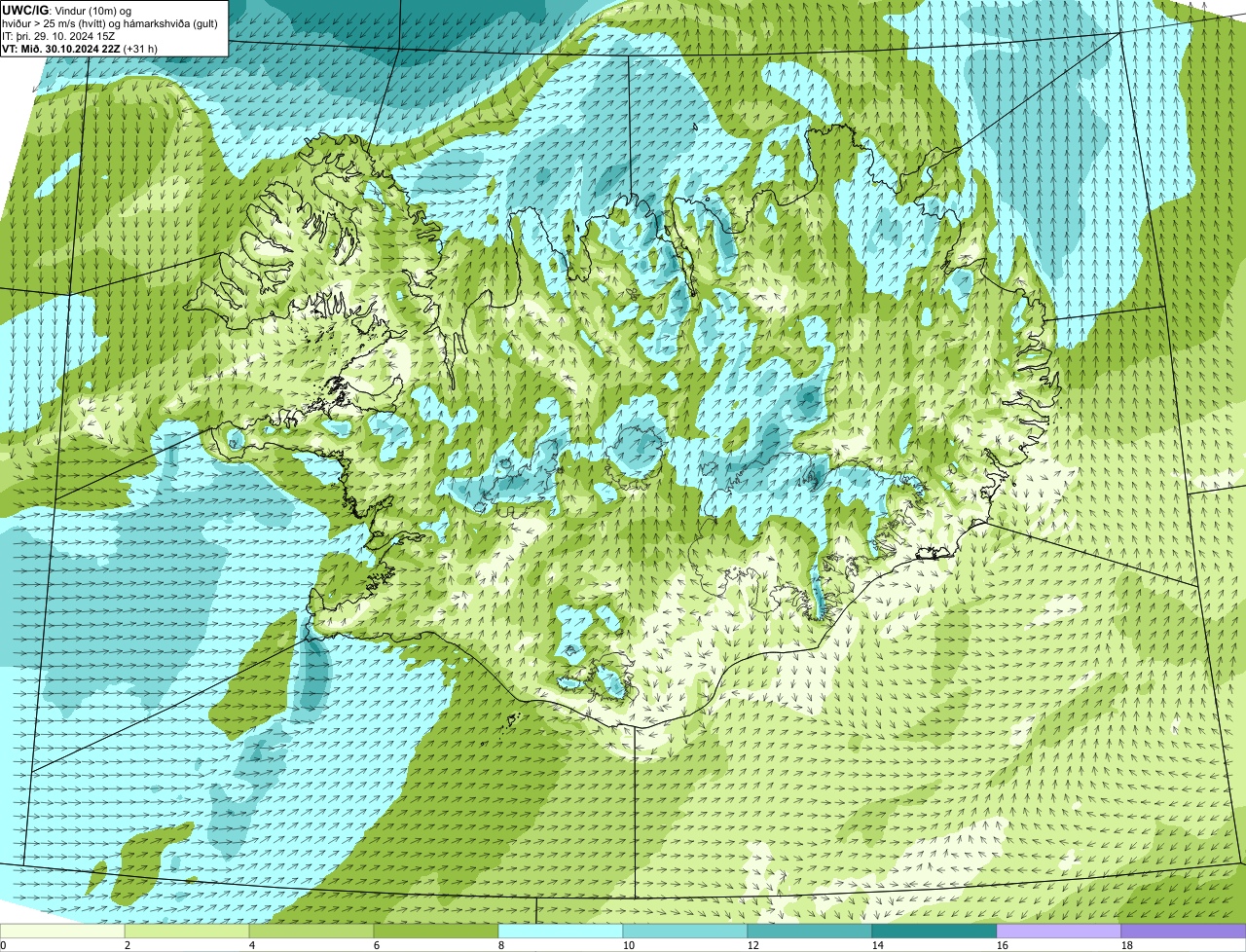Viewport: 1246px width, 952px height.
Task: Click the "UWC/IG: Vindur (10m) og" title line
Action: click(67, 10)
